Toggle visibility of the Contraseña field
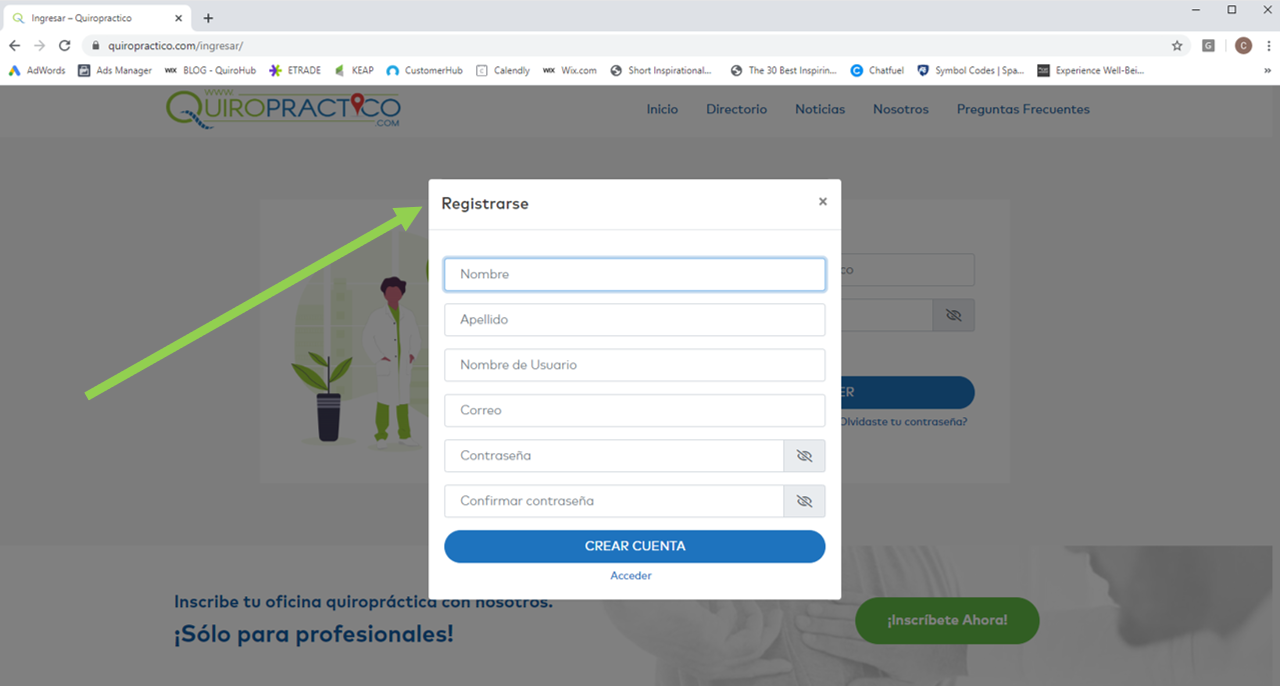 click(804, 456)
